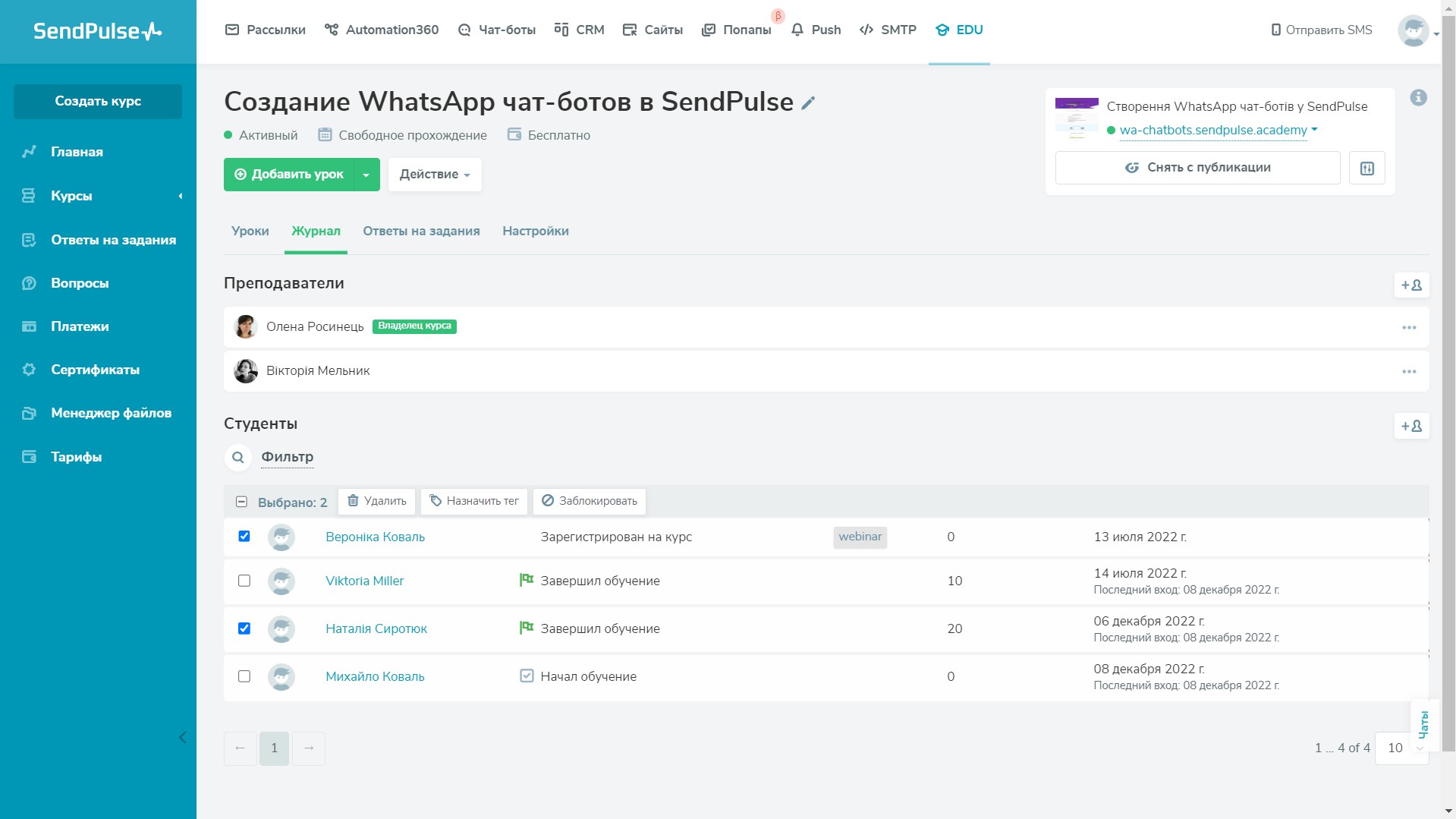Toggle the select-all students checkbox

(x=242, y=502)
